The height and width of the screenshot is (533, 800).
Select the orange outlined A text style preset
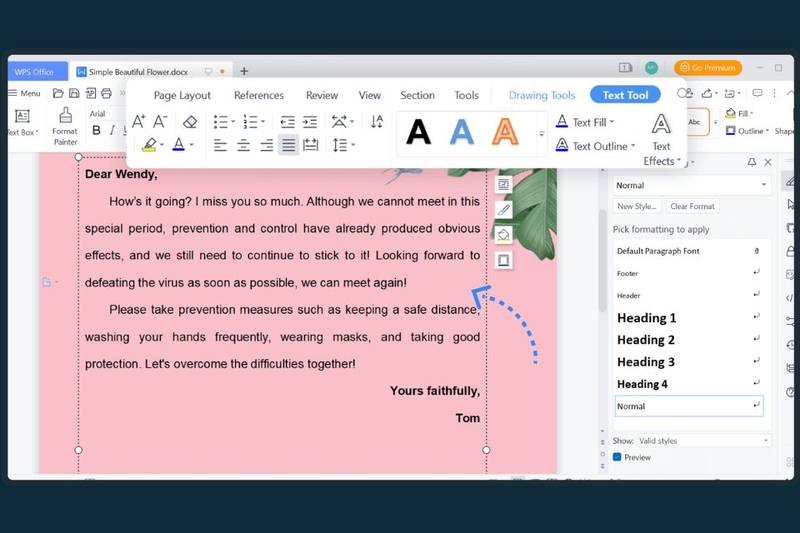pyautogui.click(x=505, y=133)
